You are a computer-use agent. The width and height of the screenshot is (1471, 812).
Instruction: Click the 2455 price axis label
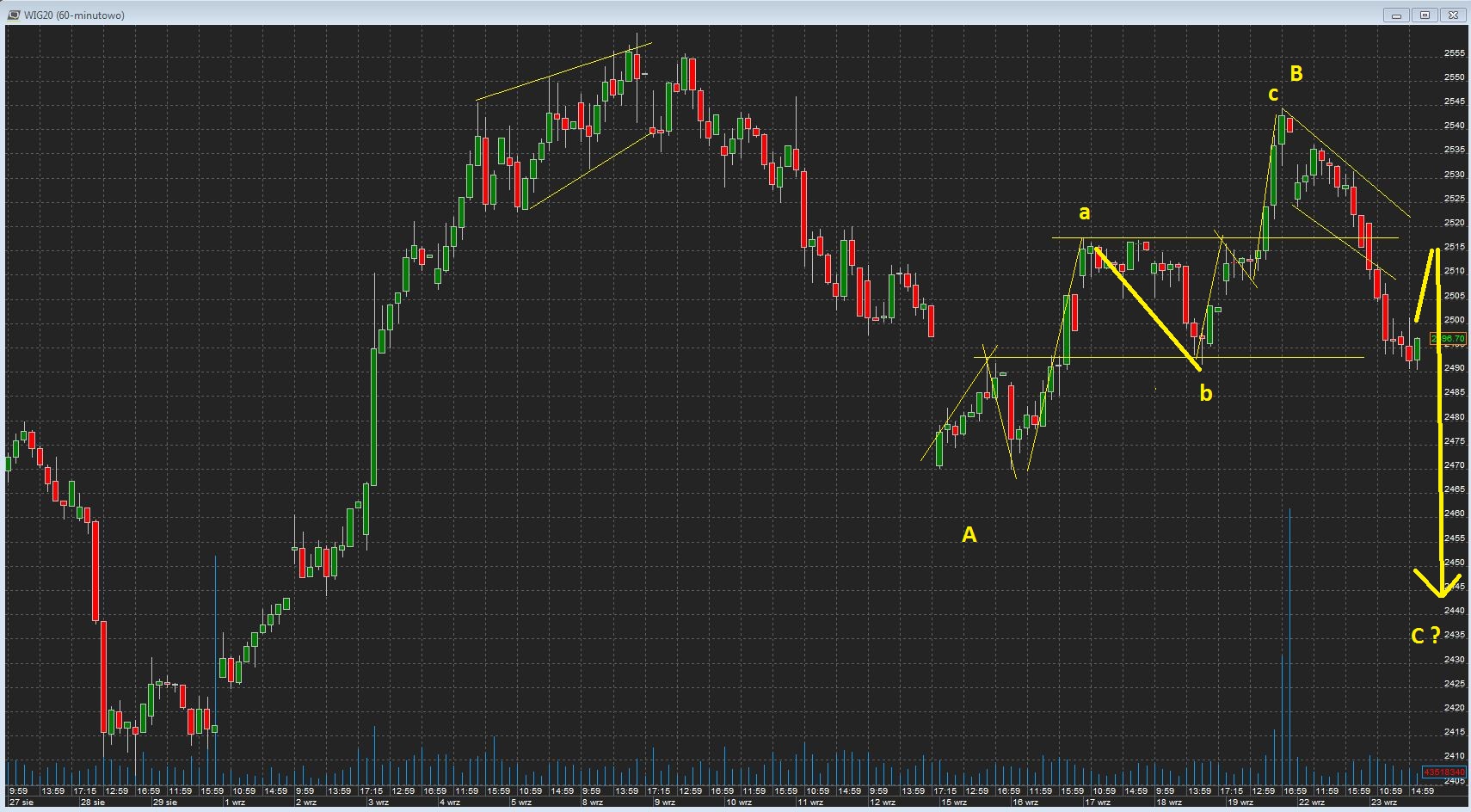click(1454, 538)
